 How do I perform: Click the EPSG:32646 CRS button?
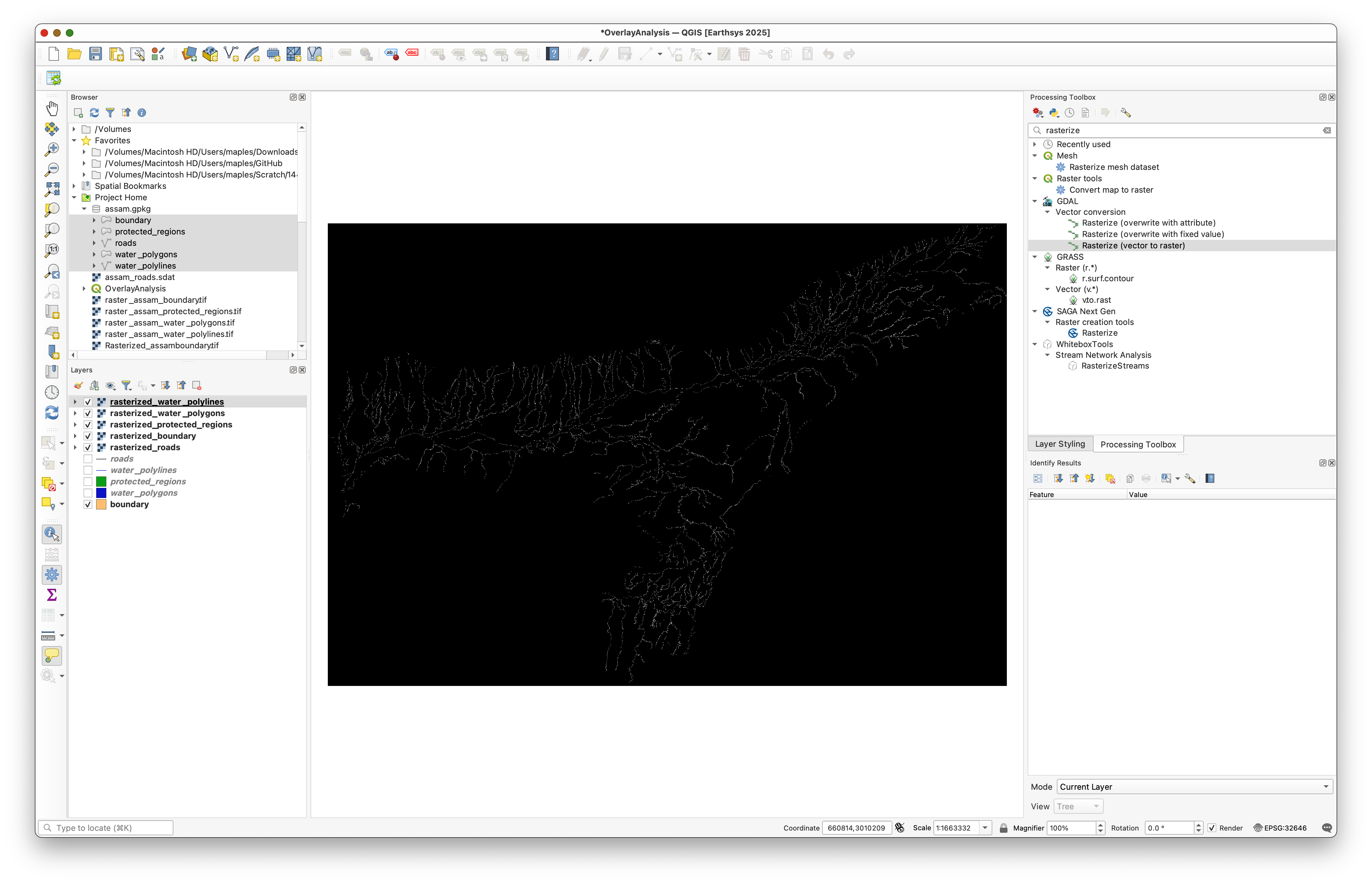tap(1280, 828)
